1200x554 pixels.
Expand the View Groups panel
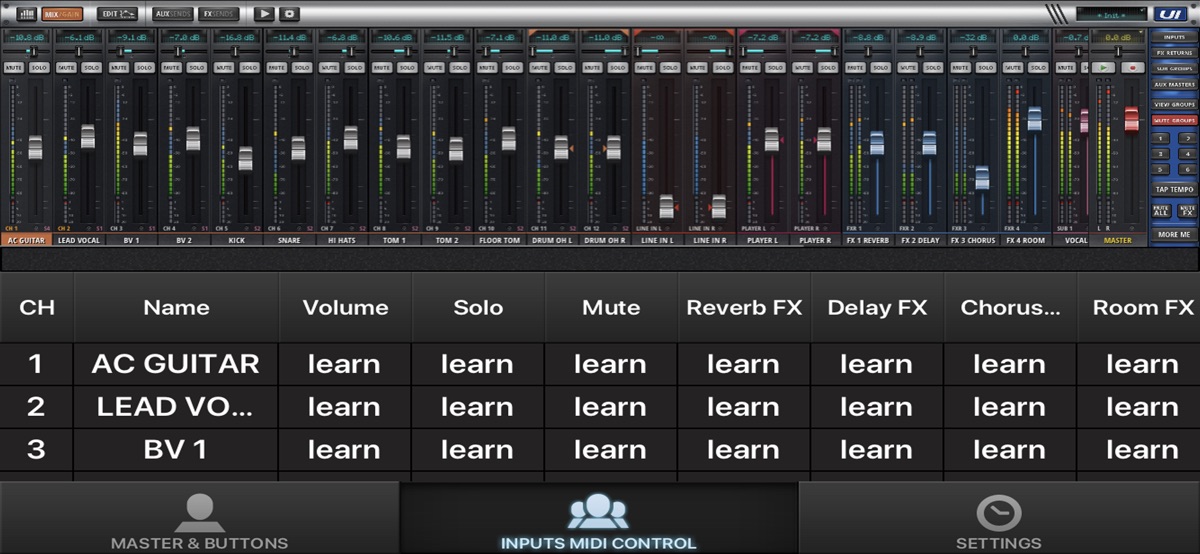1174,103
